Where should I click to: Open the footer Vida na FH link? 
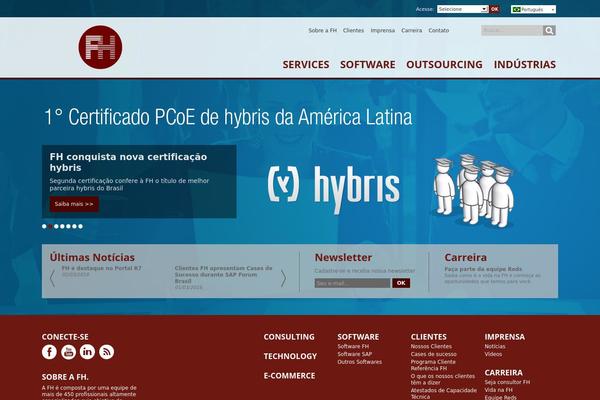click(x=499, y=390)
